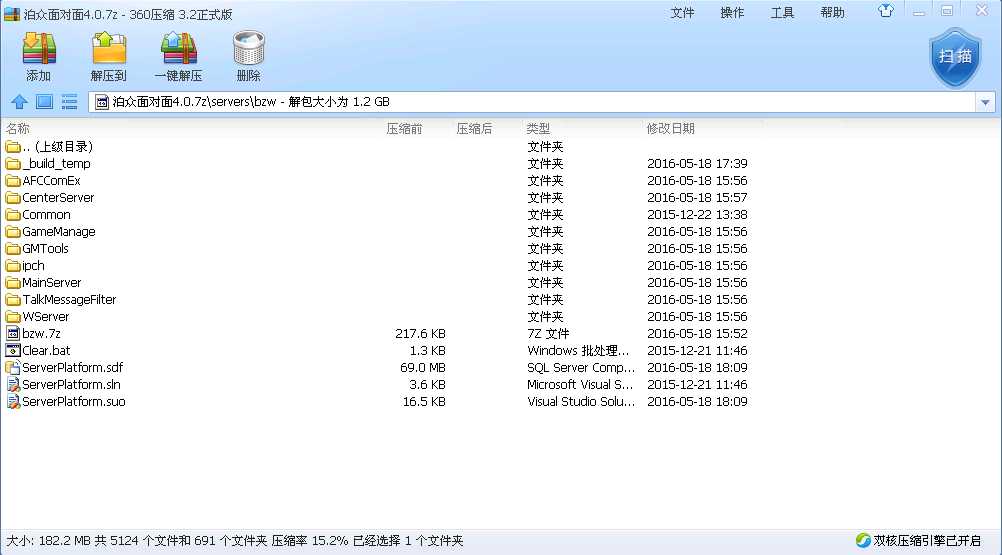Click the 217.6 KB size of bzw.7z
1002x555 pixels.
[420, 333]
